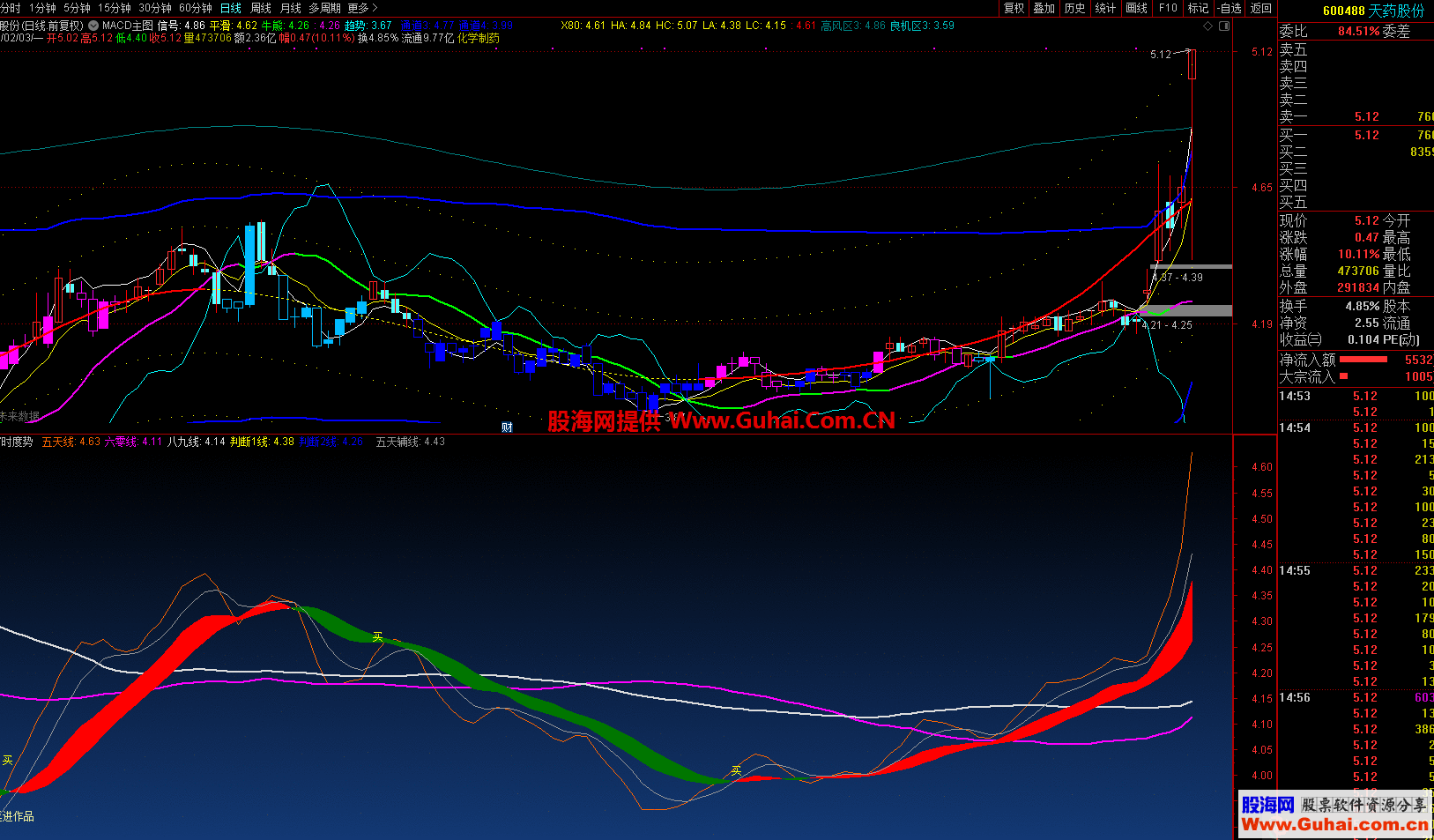Click the 14:55 trade tick row
The width and height of the screenshot is (1434, 840).
click(1356, 570)
